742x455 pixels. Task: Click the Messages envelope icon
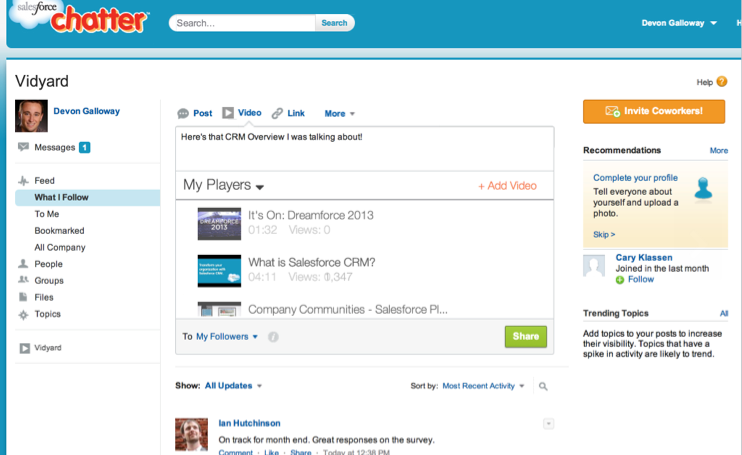(x=23, y=147)
